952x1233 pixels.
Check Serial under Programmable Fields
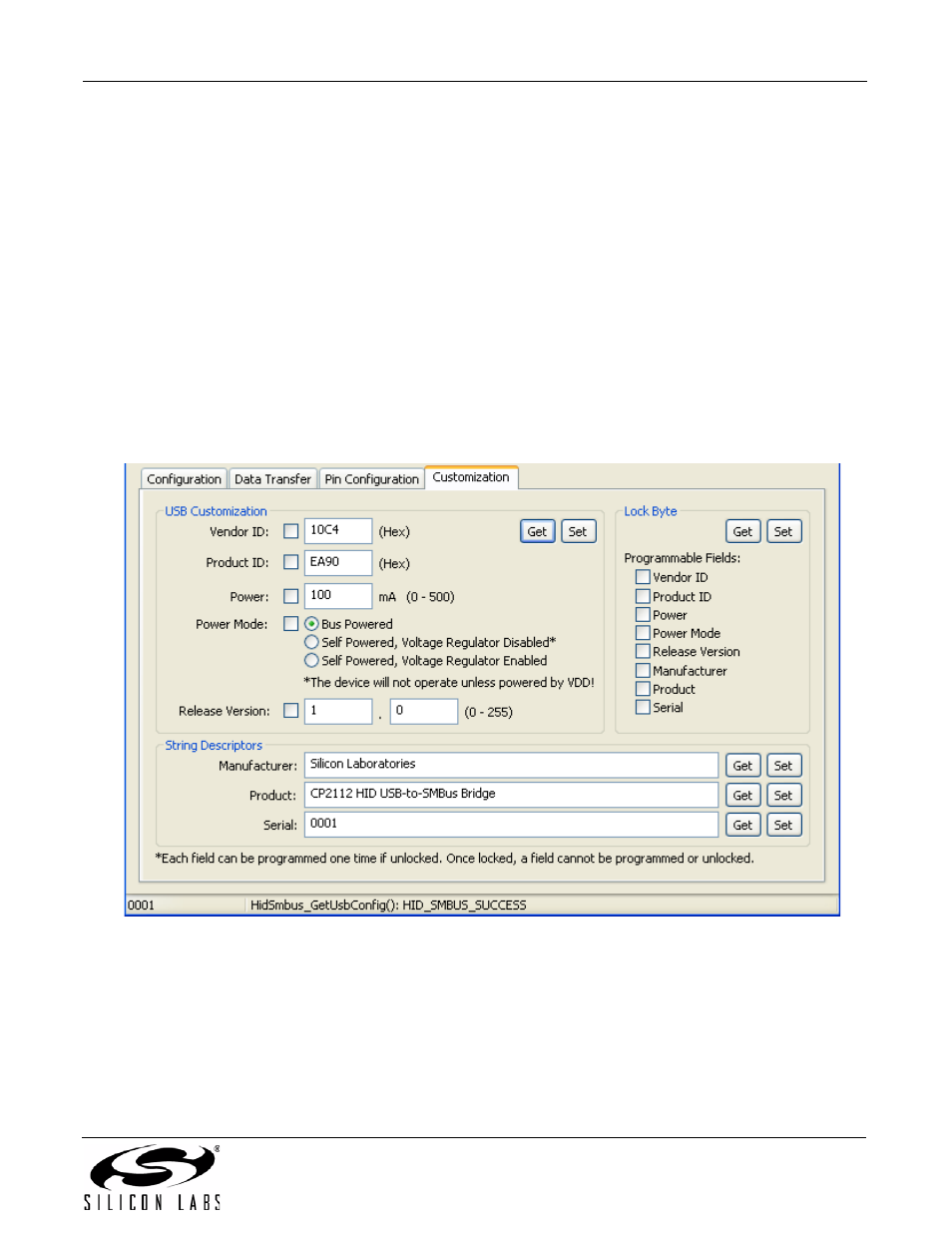point(643,708)
